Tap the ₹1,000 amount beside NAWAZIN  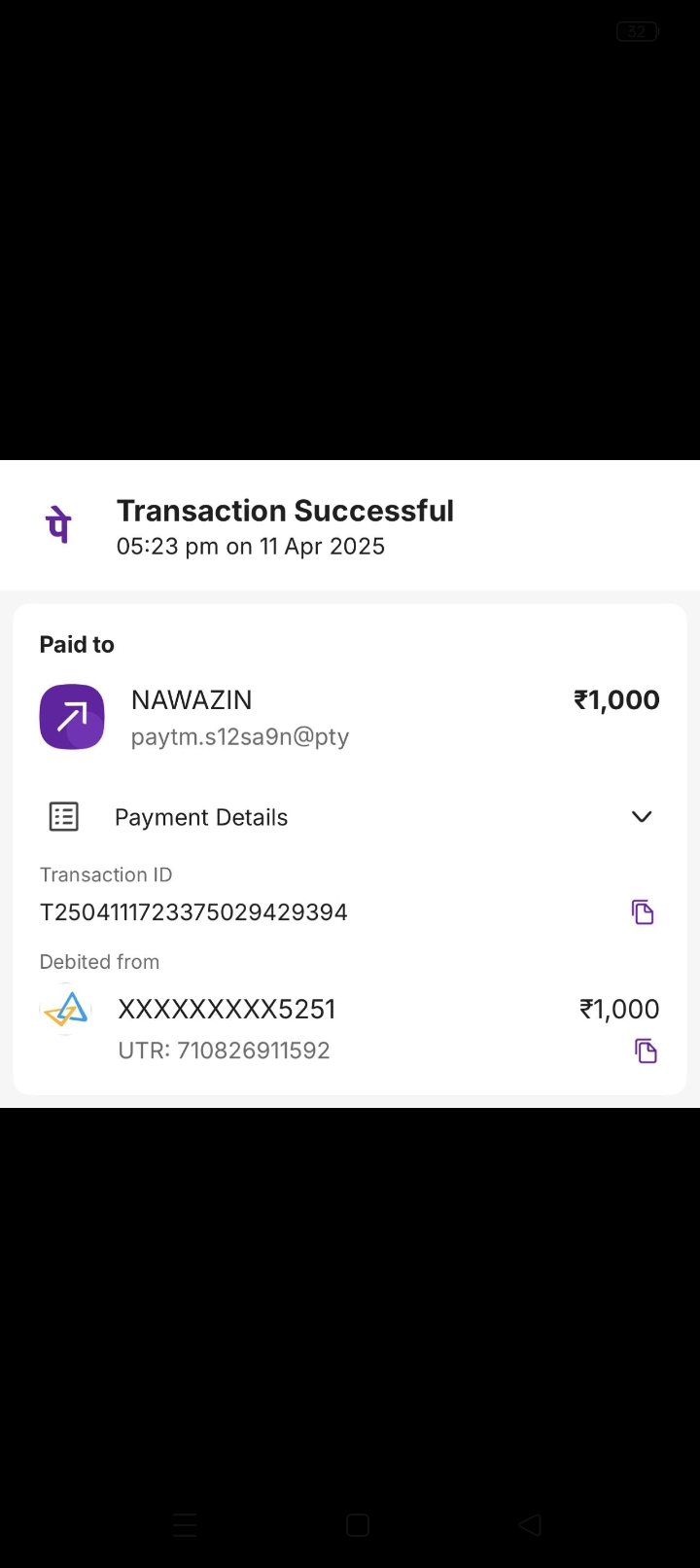(x=616, y=700)
